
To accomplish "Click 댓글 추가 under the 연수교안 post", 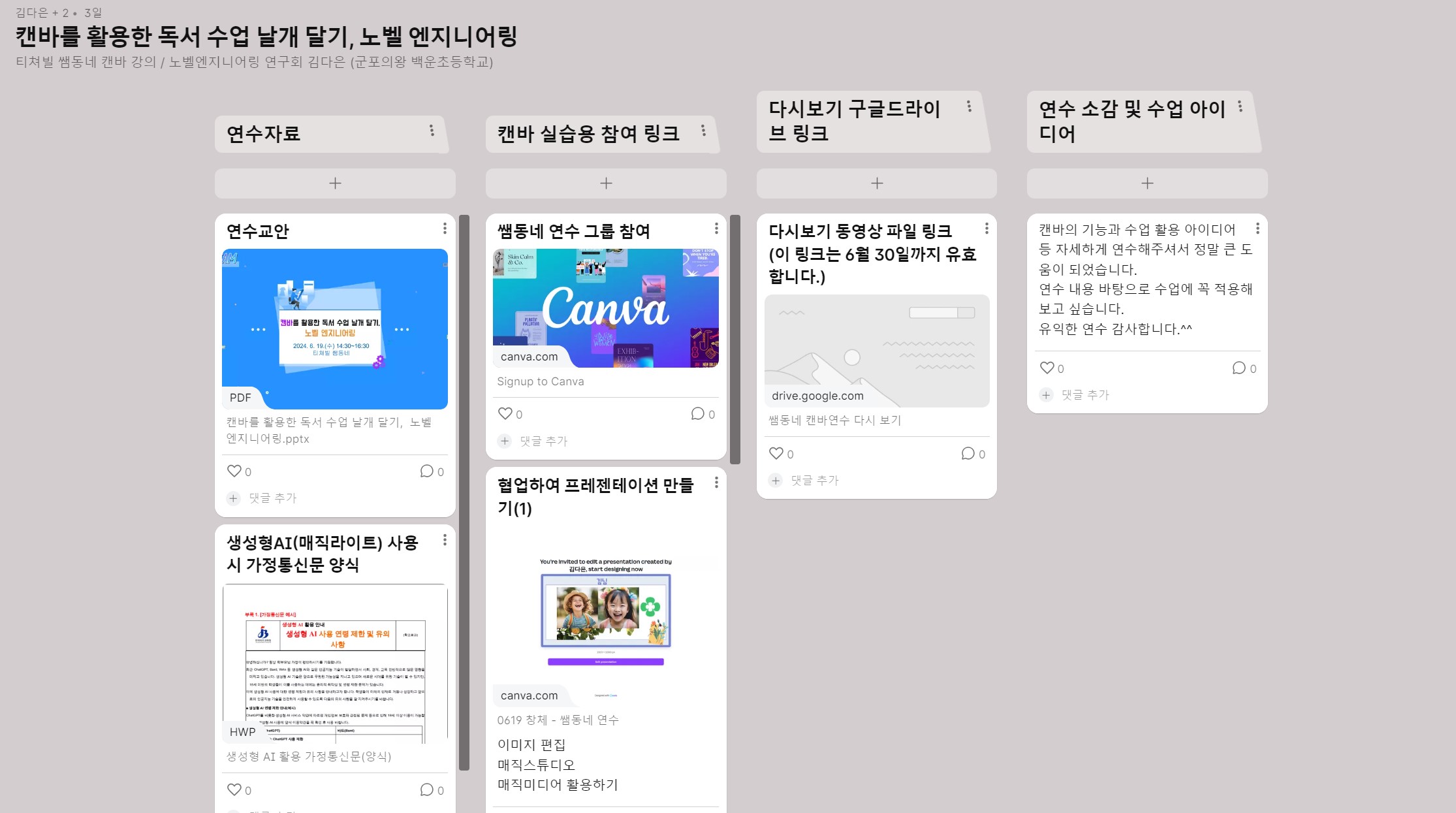I will 272,498.
